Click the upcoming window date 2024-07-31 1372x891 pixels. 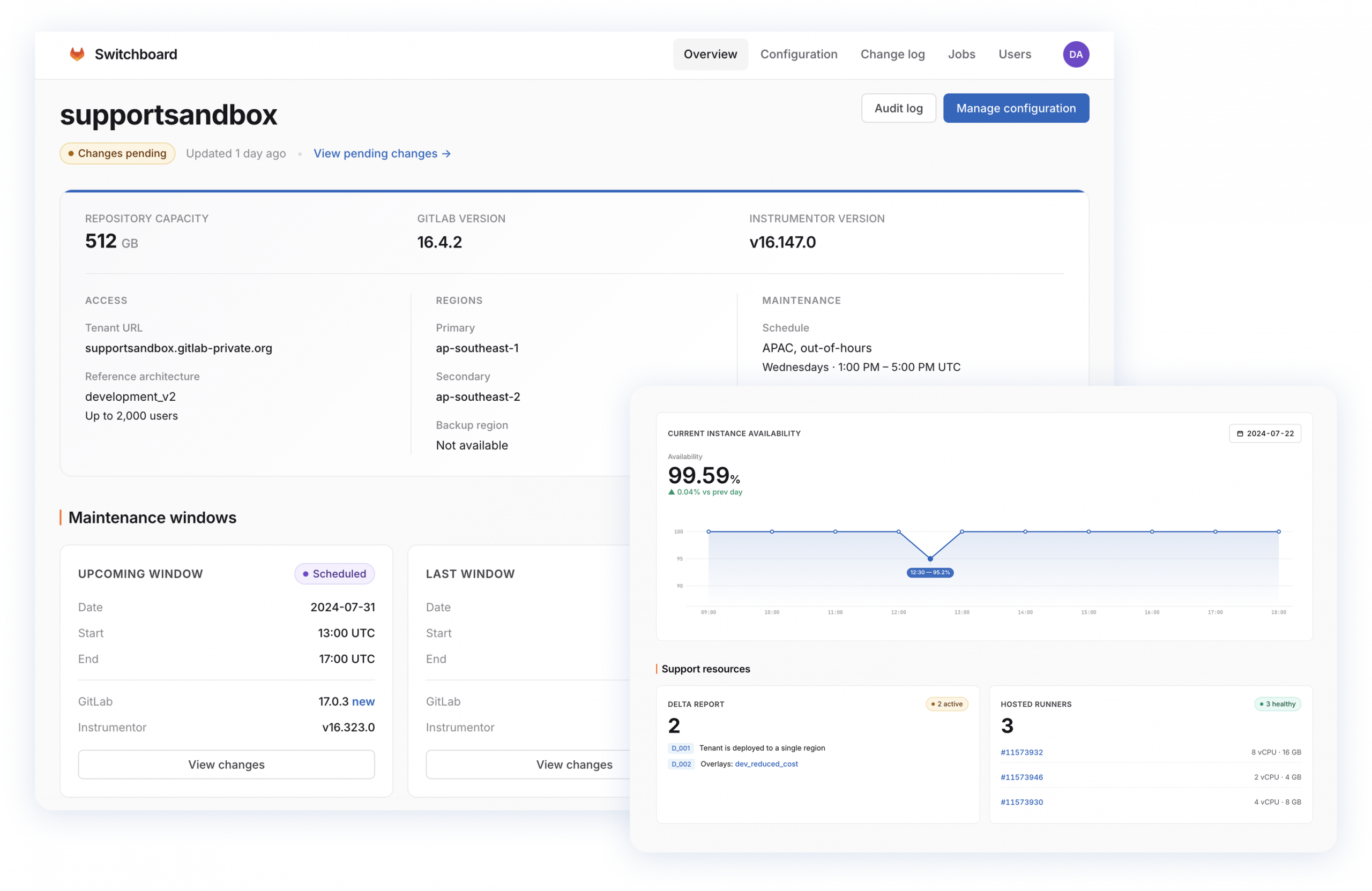pyautogui.click(x=342, y=607)
